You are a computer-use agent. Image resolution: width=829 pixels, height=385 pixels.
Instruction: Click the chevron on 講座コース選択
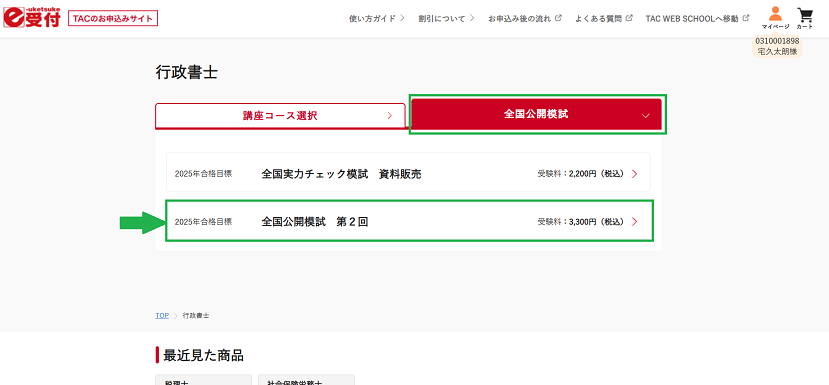[x=390, y=116]
